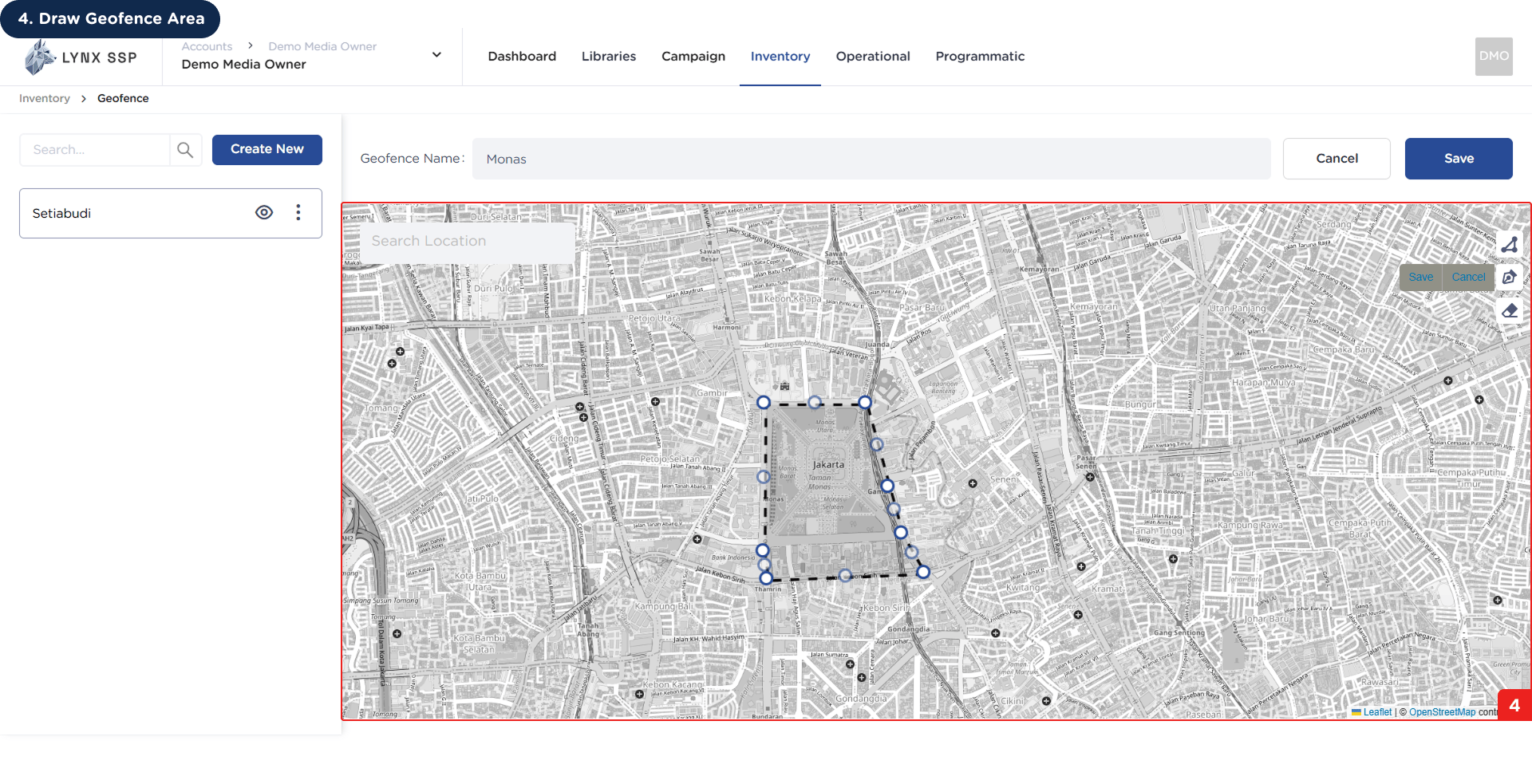Image resolution: width=1532 pixels, height=784 pixels.
Task: Open the Leaflet attribution link
Action: [x=1377, y=712]
